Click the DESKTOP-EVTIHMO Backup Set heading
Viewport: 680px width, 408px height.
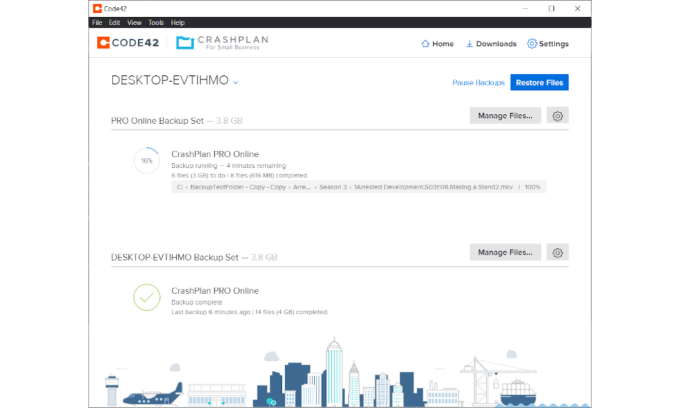175,258
